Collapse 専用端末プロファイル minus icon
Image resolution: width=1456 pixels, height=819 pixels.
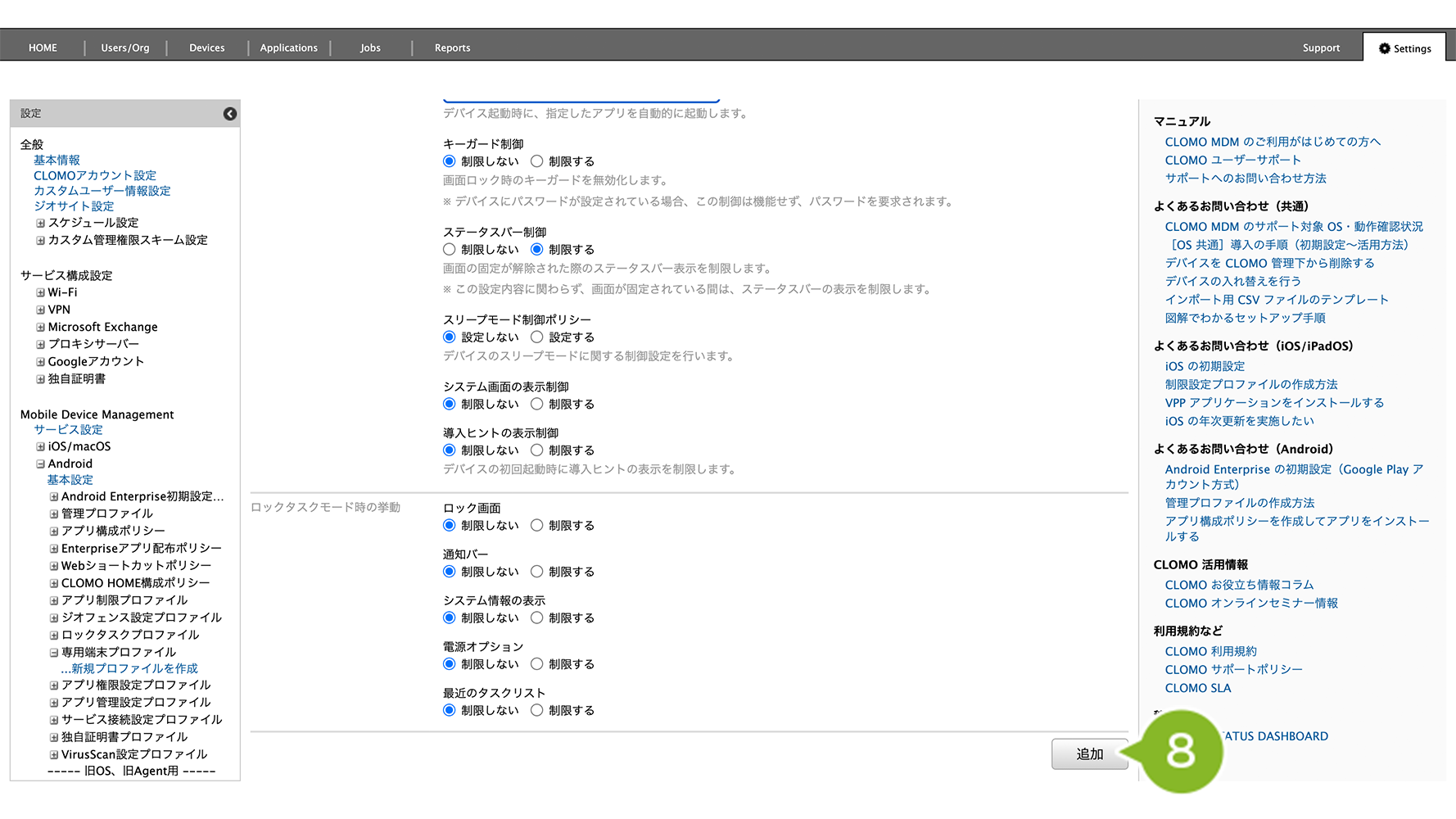point(54,653)
